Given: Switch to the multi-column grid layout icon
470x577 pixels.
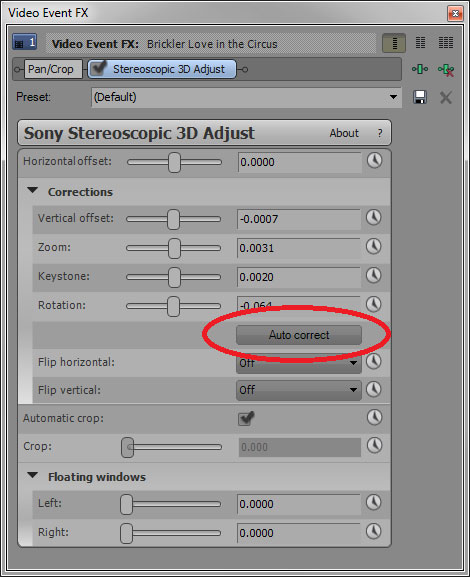Looking at the screenshot, I should [x=446, y=43].
